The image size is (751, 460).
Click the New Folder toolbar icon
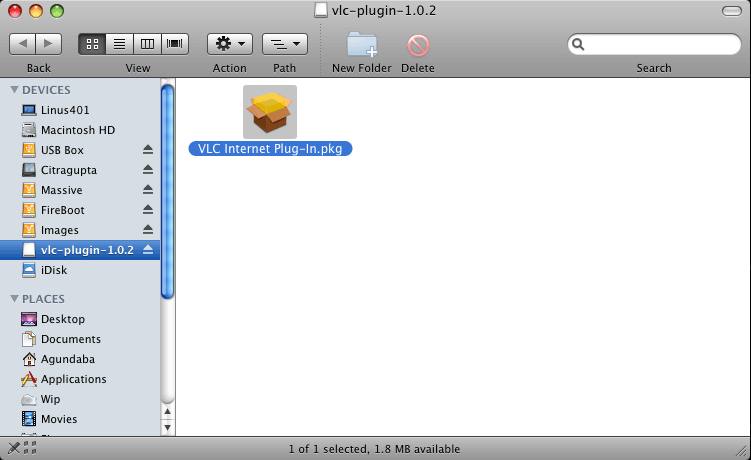pyautogui.click(x=361, y=45)
